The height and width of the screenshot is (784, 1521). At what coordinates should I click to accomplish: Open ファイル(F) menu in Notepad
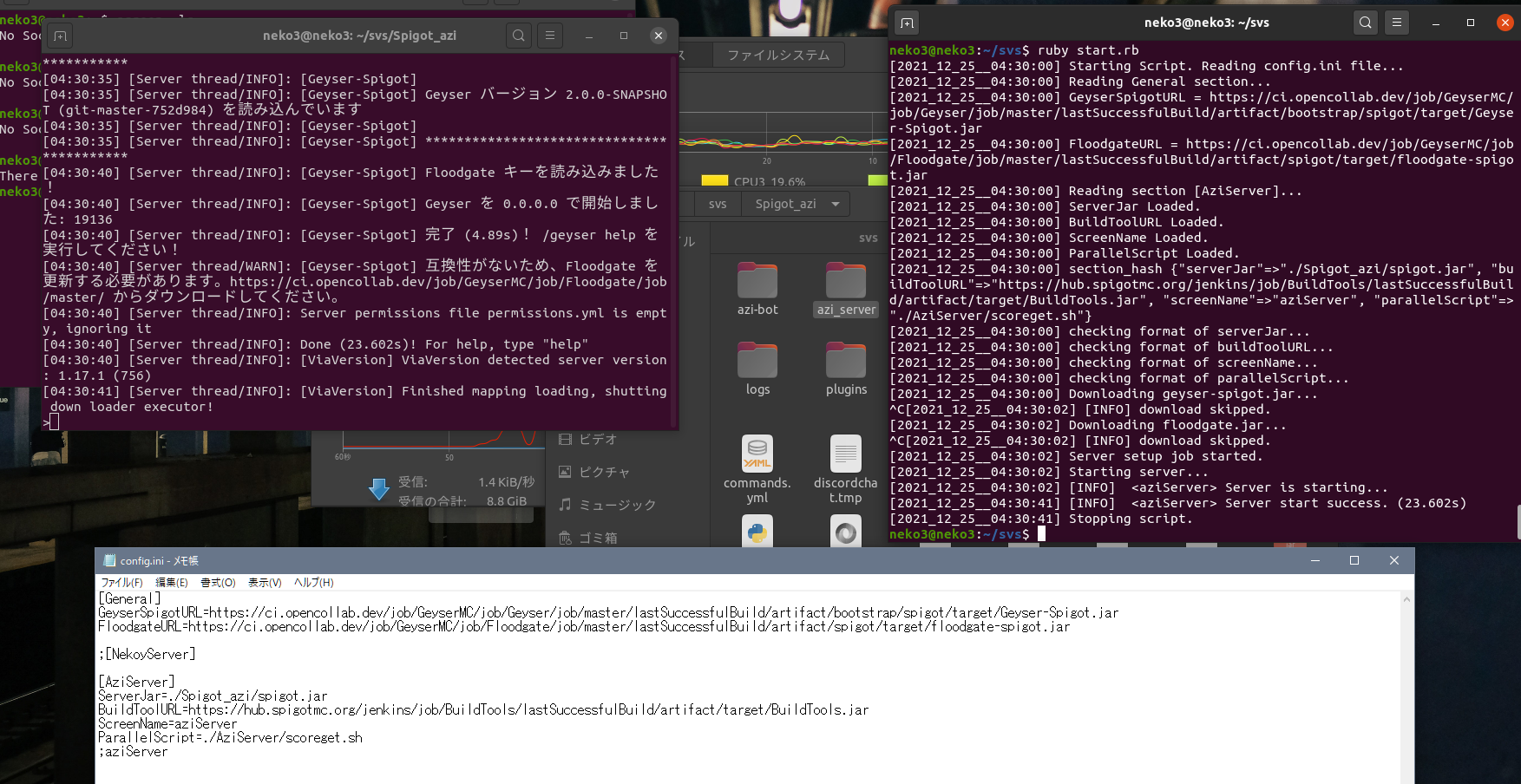(121, 583)
